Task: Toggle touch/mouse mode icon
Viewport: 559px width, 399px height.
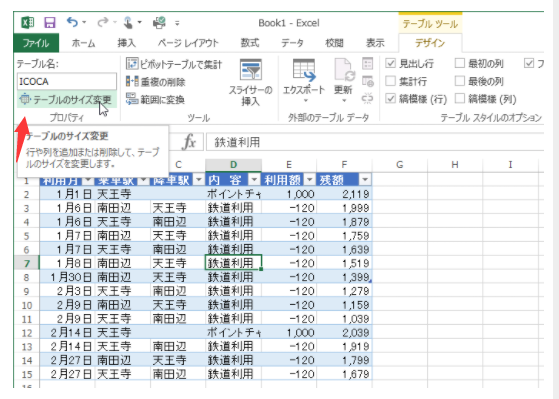Action: [128, 23]
